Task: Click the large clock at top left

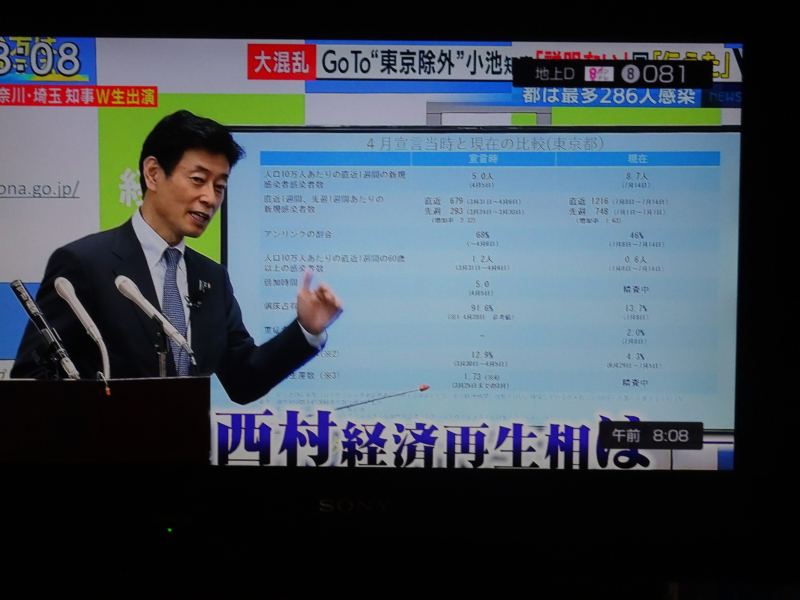Action: point(40,58)
